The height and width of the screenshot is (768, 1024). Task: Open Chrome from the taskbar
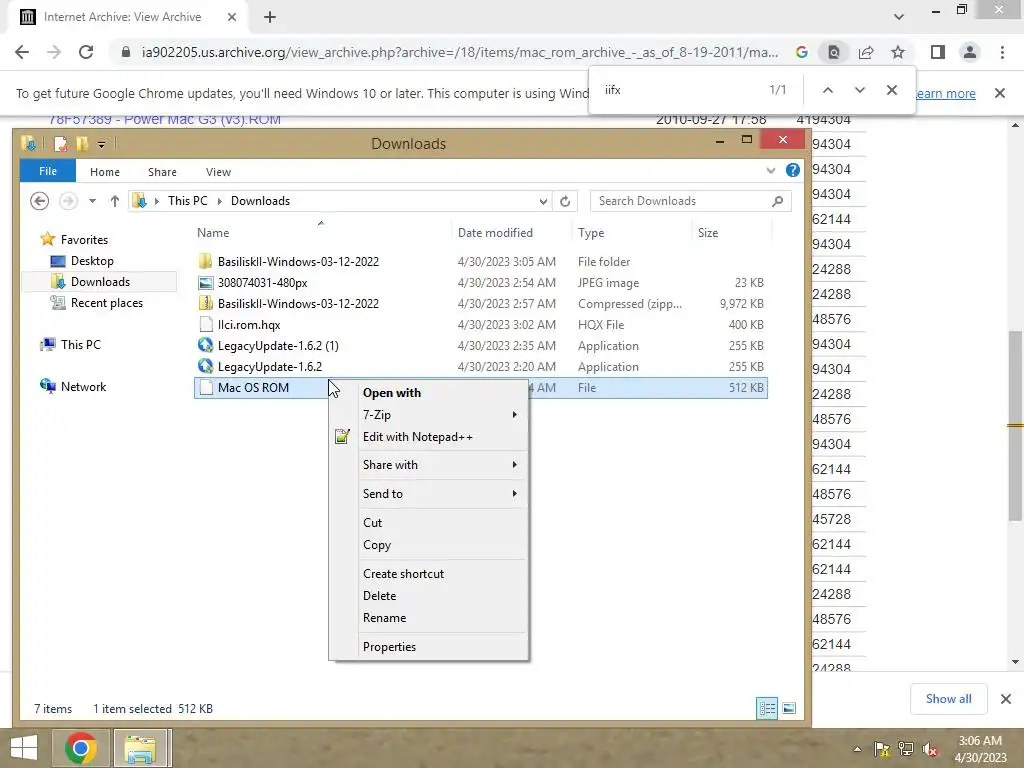(82, 748)
